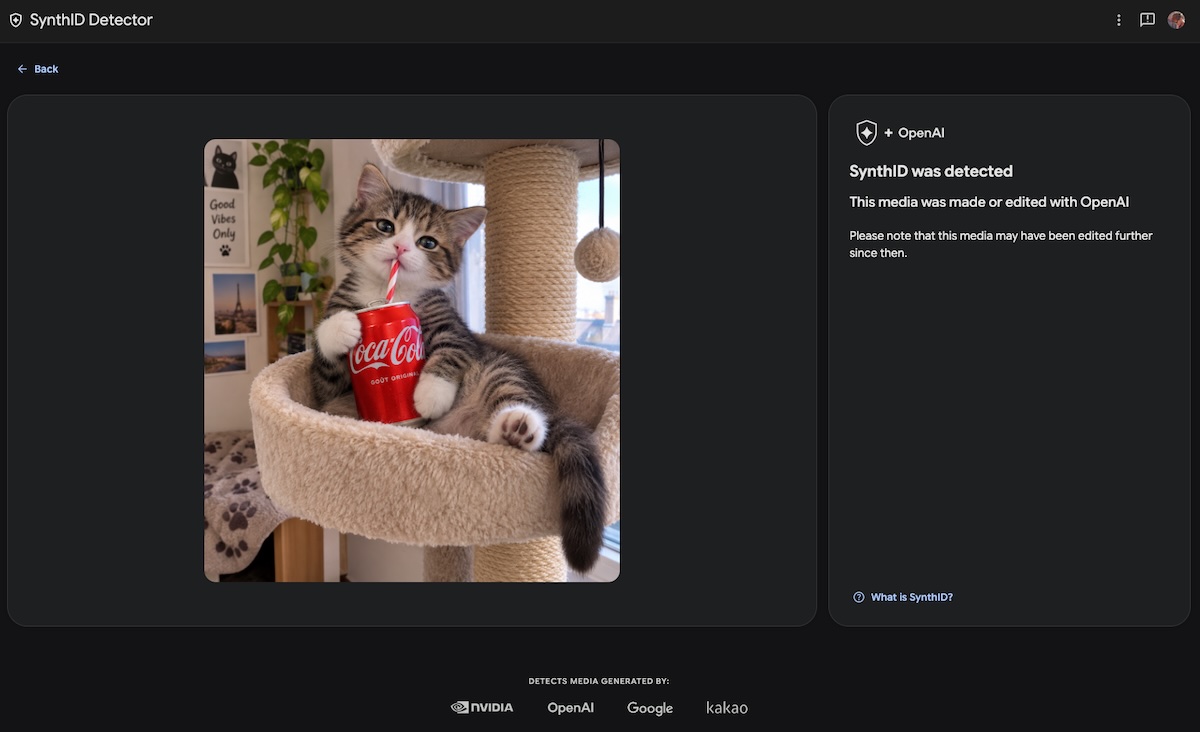Open the send feedback icon
This screenshot has width=1200, height=732.
tap(1147, 20)
